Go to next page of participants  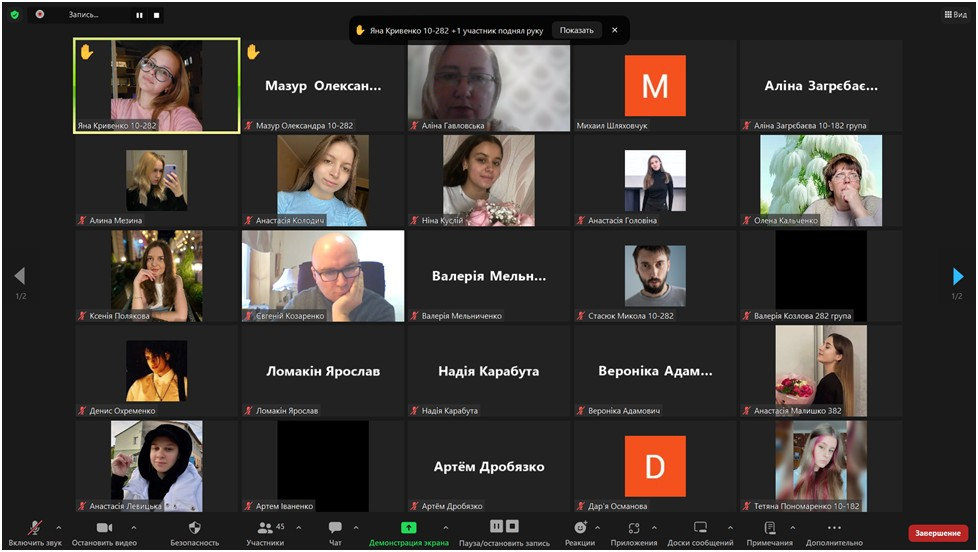958,276
